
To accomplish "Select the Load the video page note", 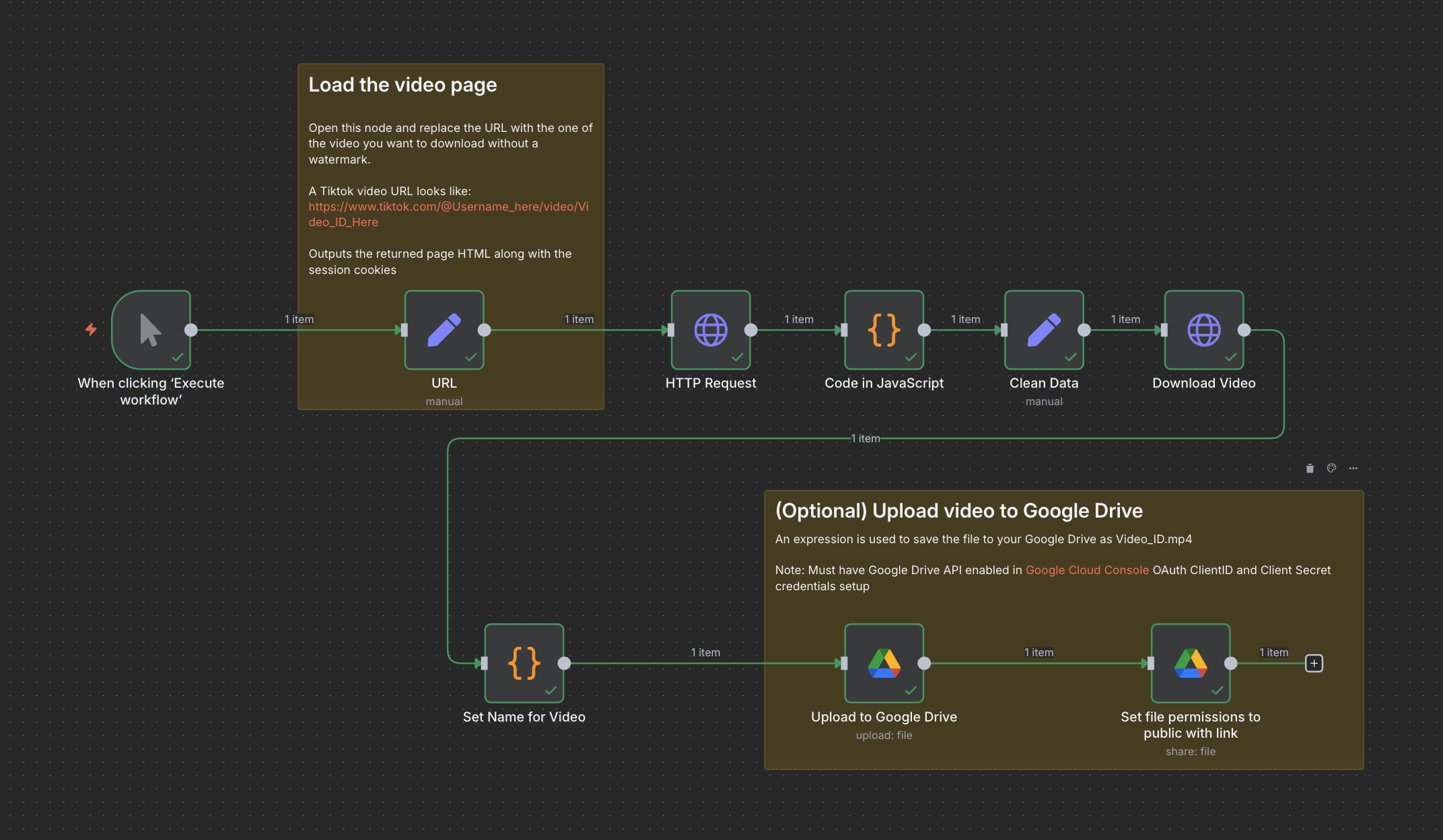I will click(402, 85).
